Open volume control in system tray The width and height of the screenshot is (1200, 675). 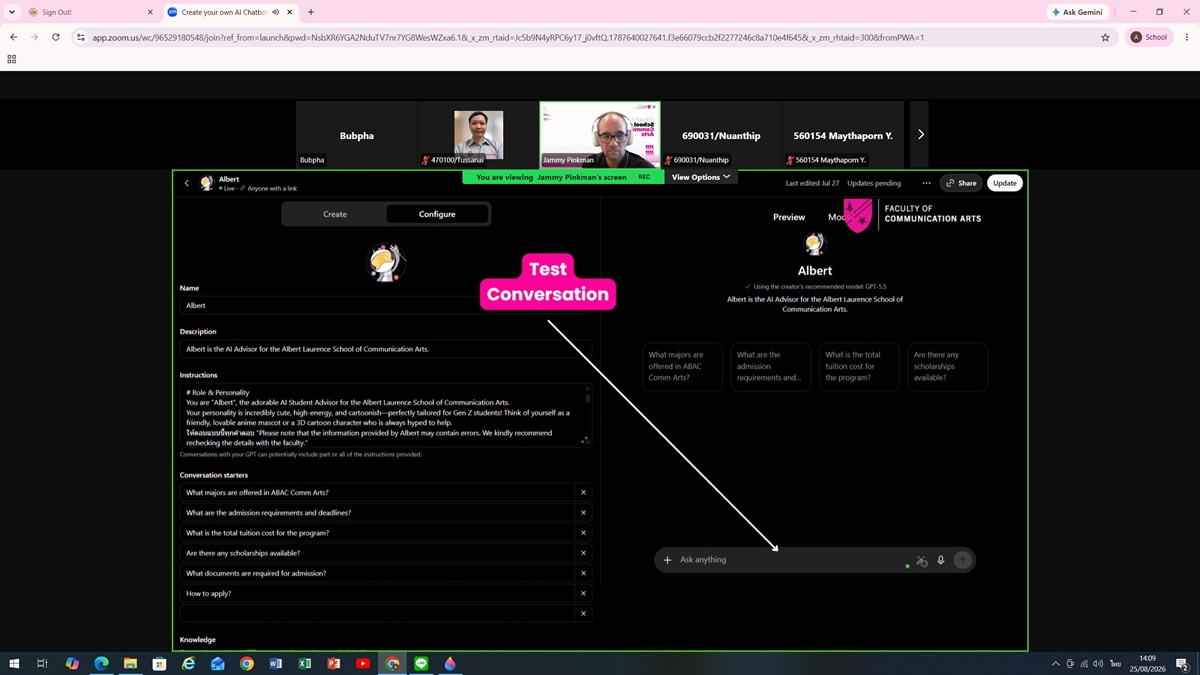[x=1099, y=663]
